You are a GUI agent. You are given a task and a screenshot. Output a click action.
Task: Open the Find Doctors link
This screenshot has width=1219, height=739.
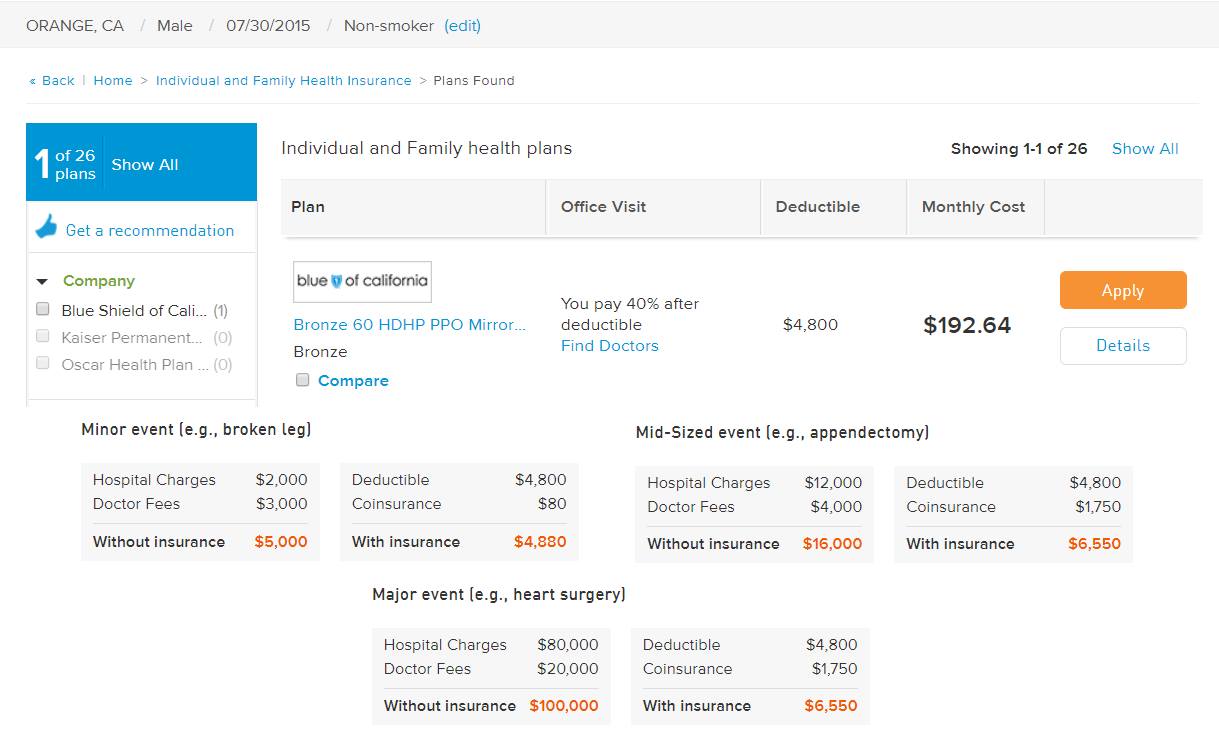point(609,346)
